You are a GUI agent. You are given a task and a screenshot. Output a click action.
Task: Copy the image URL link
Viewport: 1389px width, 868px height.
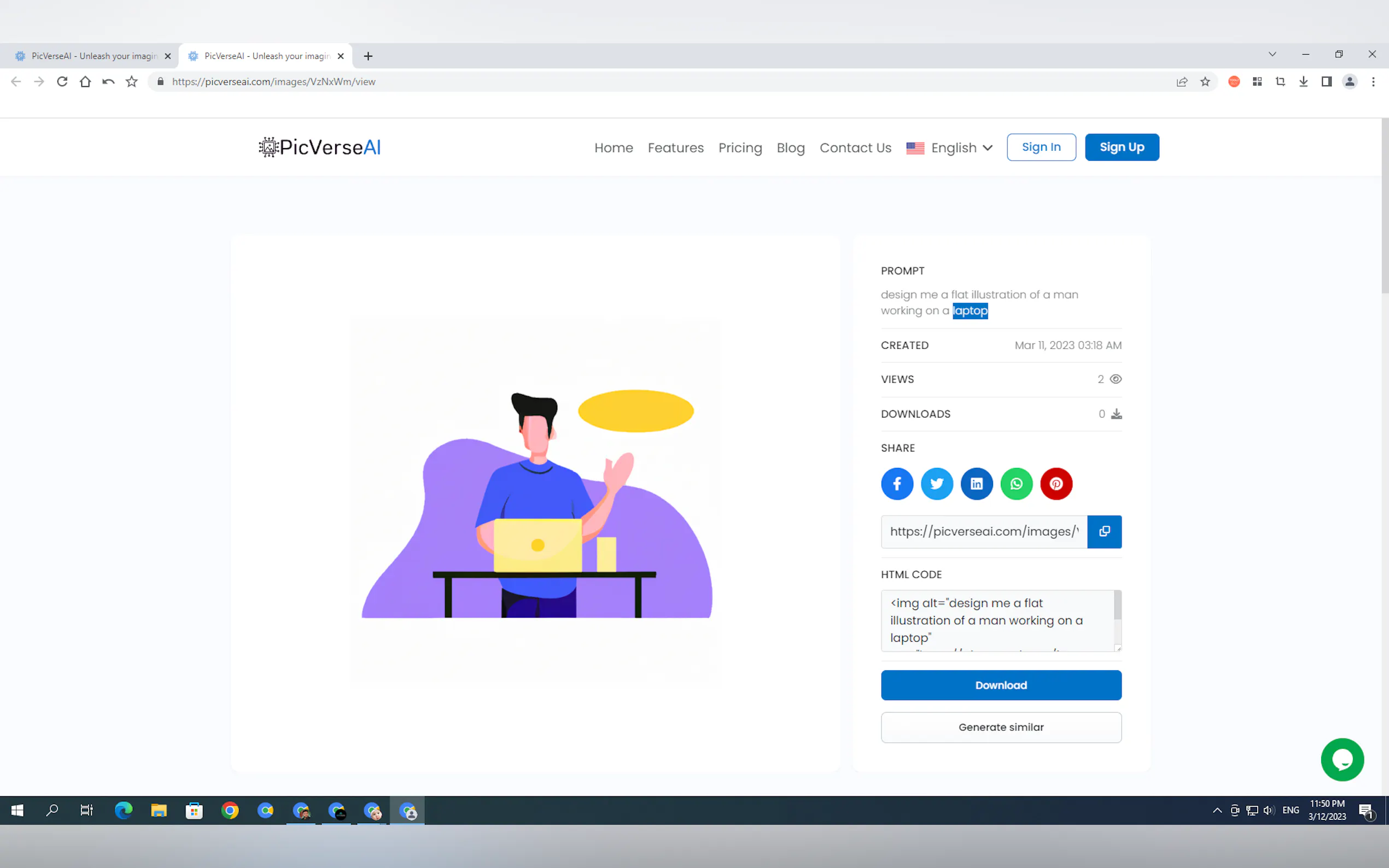1104,532
